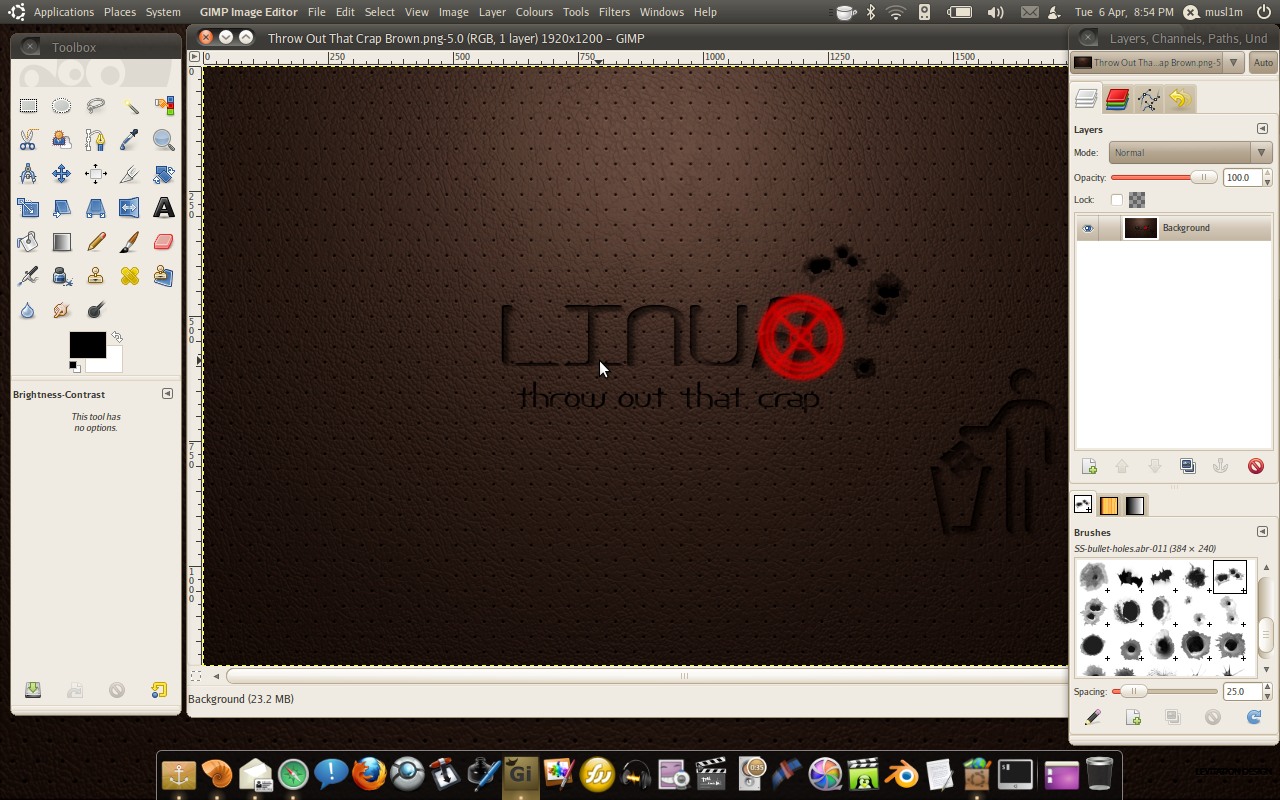Switch to the Gradients tab
This screenshot has height=800, width=1280.
coord(1135,506)
